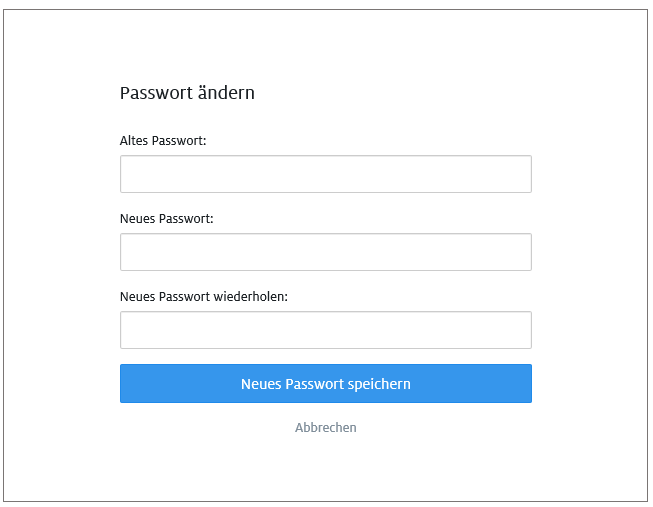
Task: Select the Neues Passwort wiederholen input field
Action: point(325,330)
